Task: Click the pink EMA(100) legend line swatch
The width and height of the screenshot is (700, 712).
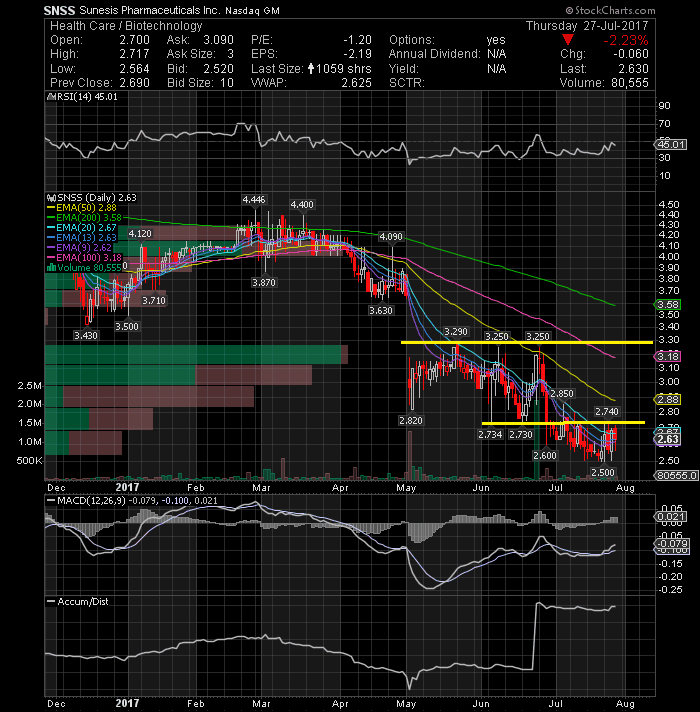Action: [x=51, y=257]
